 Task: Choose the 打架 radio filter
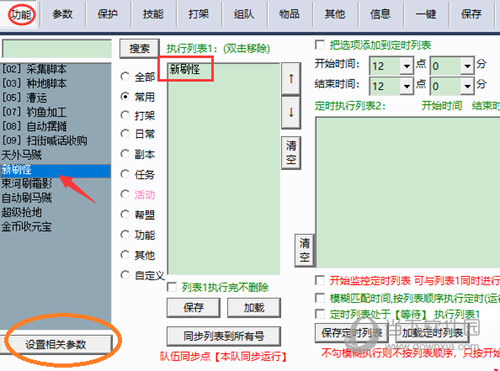(x=125, y=115)
